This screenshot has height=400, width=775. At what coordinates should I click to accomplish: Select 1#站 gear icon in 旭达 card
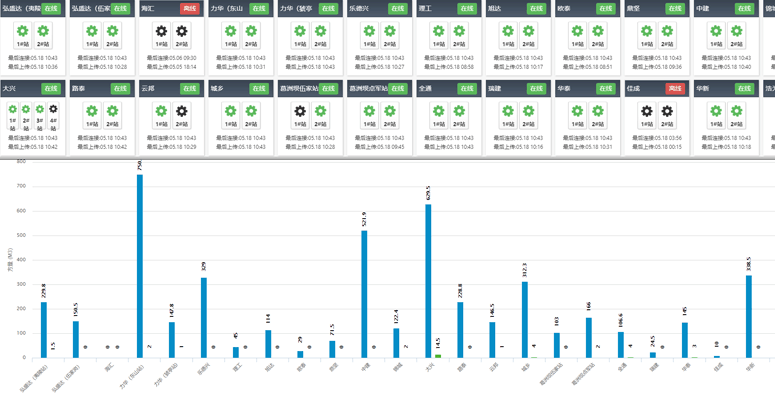(508, 32)
